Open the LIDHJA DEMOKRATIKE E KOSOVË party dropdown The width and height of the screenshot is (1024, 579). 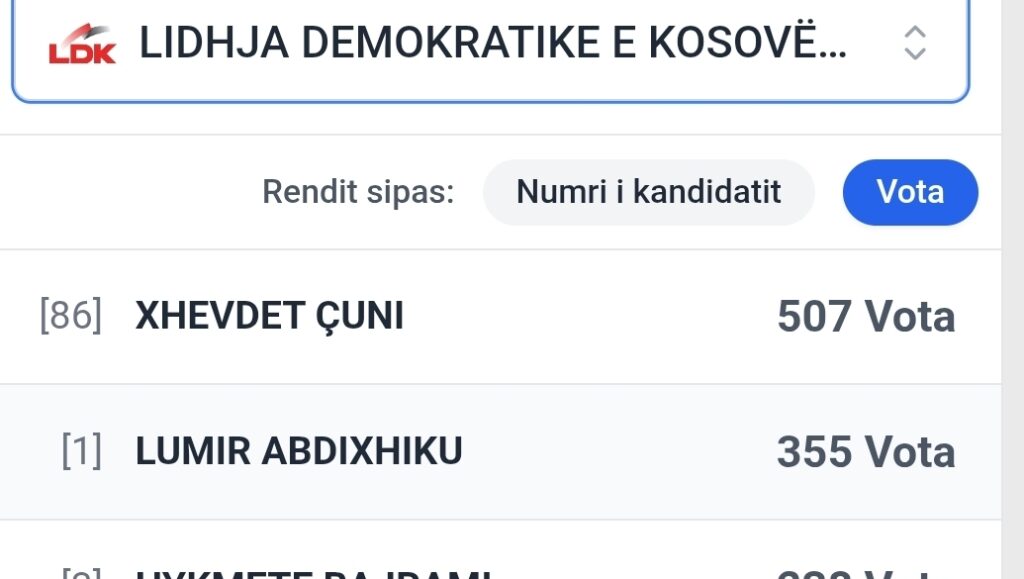tap(492, 44)
